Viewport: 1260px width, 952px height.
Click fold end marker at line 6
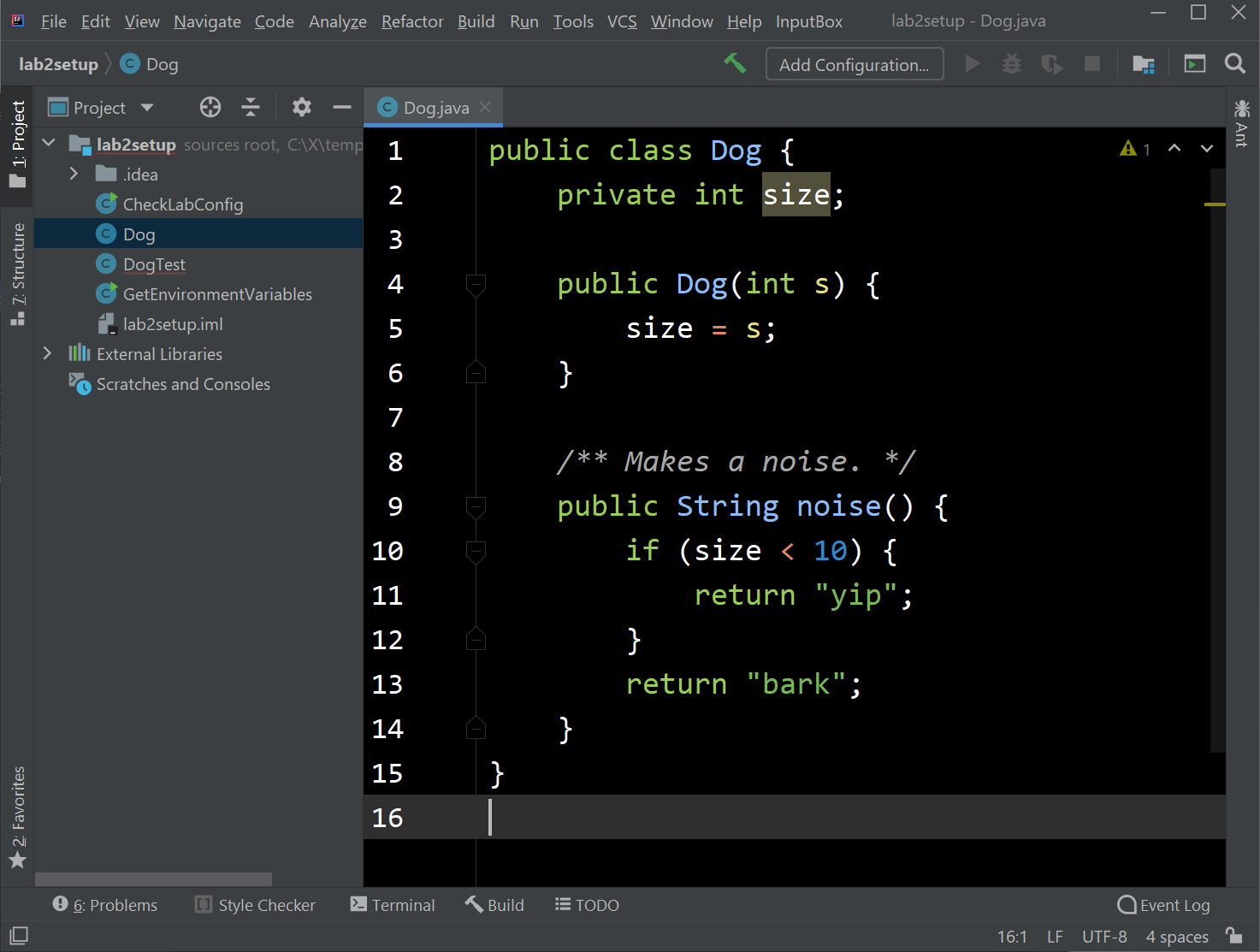tap(476, 372)
